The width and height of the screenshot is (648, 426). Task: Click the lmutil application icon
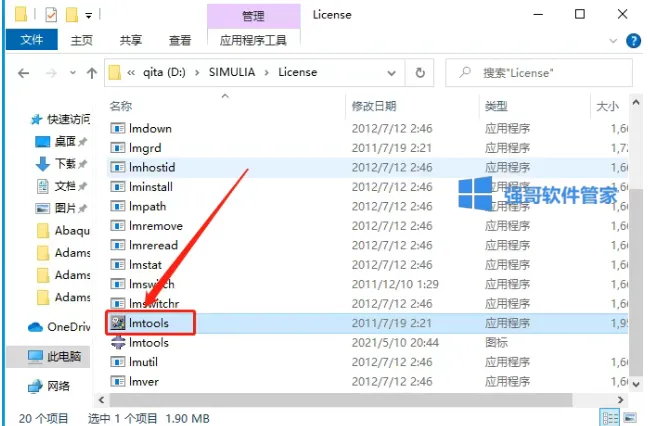(x=118, y=362)
